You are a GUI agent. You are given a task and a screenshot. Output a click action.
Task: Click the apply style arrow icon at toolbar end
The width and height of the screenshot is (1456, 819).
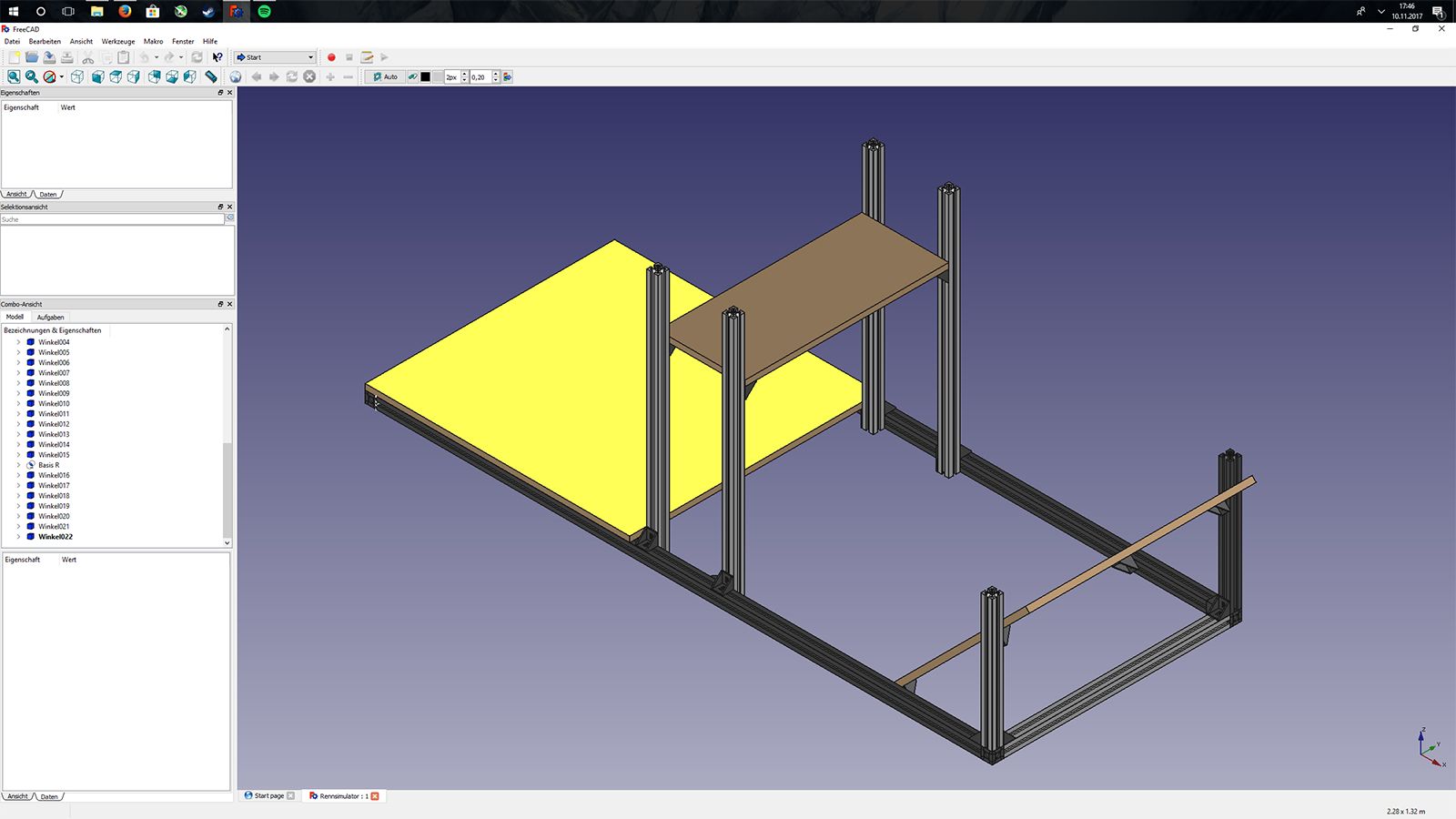[507, 77]
